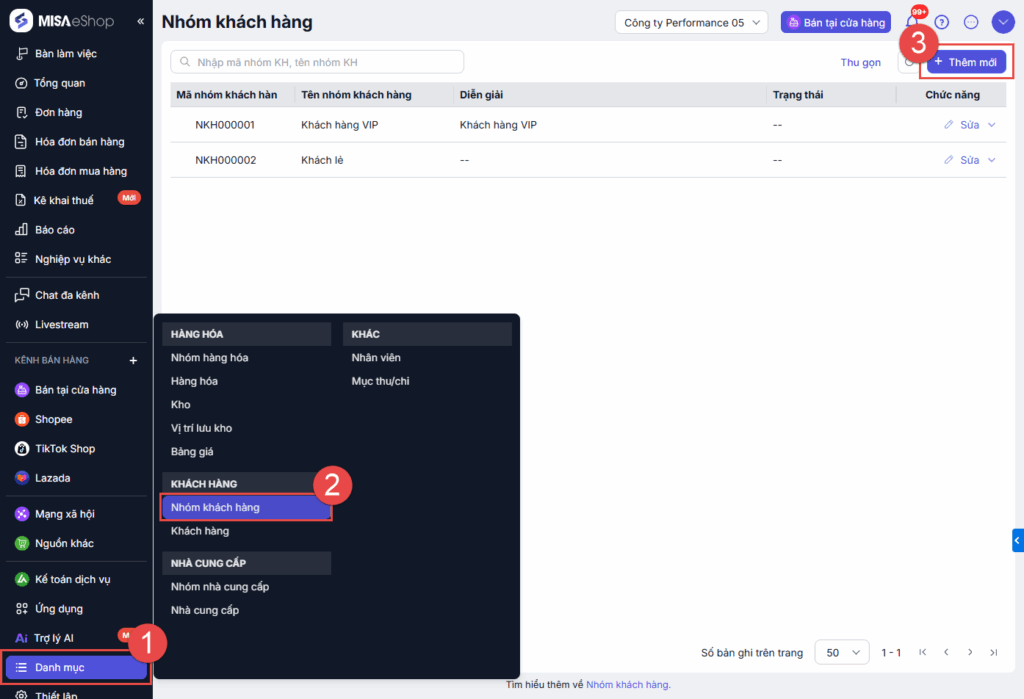
Task: Click Thu gọn link
Action: click(x=861, y=62)
